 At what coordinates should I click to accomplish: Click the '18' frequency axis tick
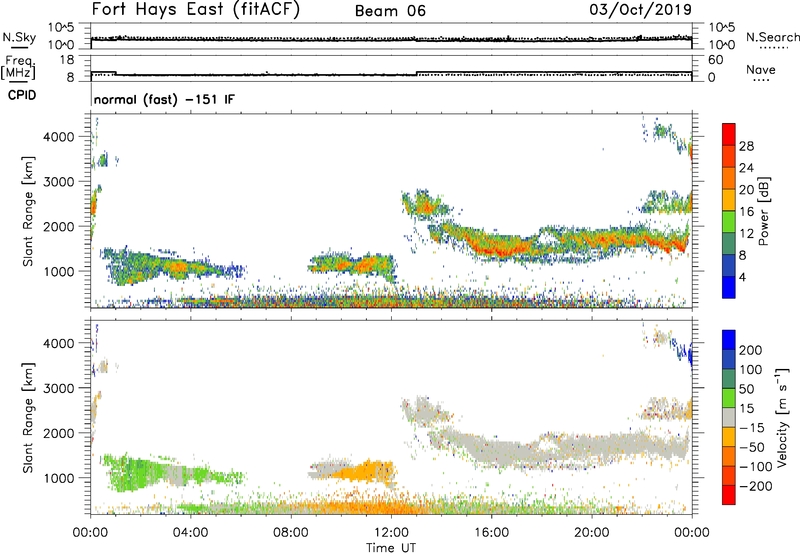[68, 60]
